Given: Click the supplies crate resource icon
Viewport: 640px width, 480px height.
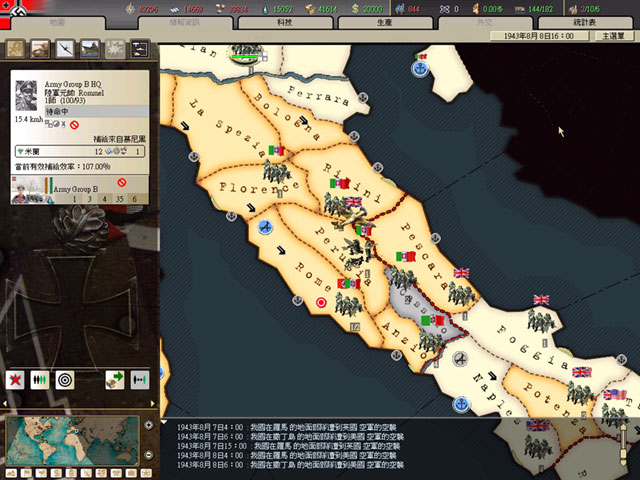Looking at the screenshot, I should 310,9.
